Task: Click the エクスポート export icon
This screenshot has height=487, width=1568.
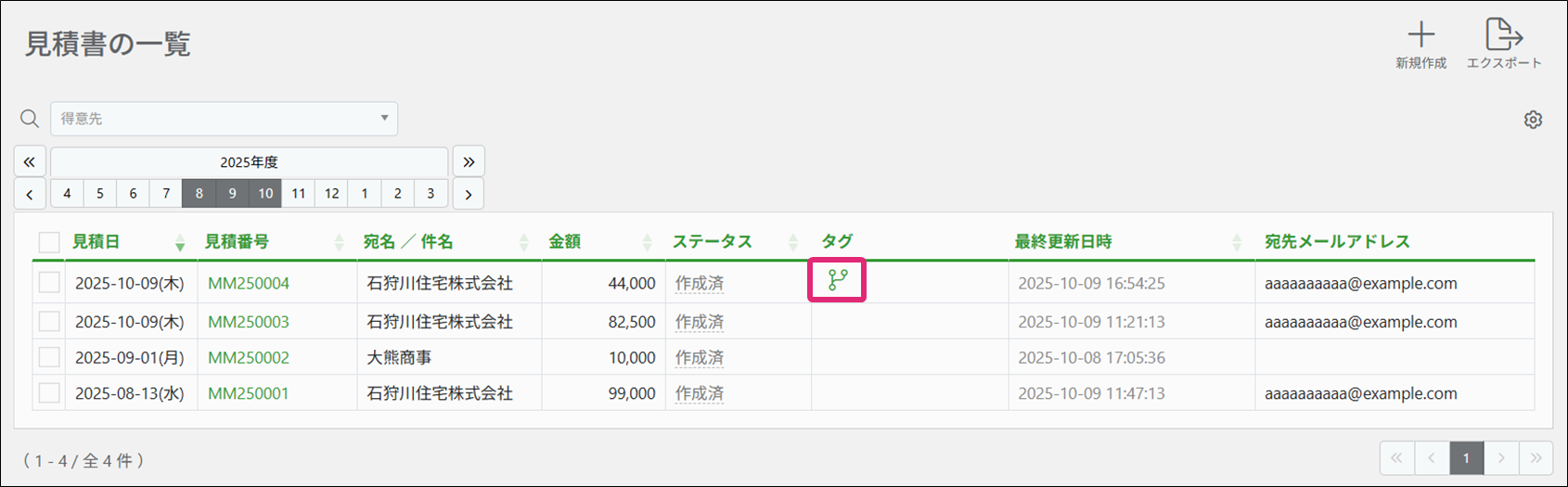Action: click(1503, 36)
